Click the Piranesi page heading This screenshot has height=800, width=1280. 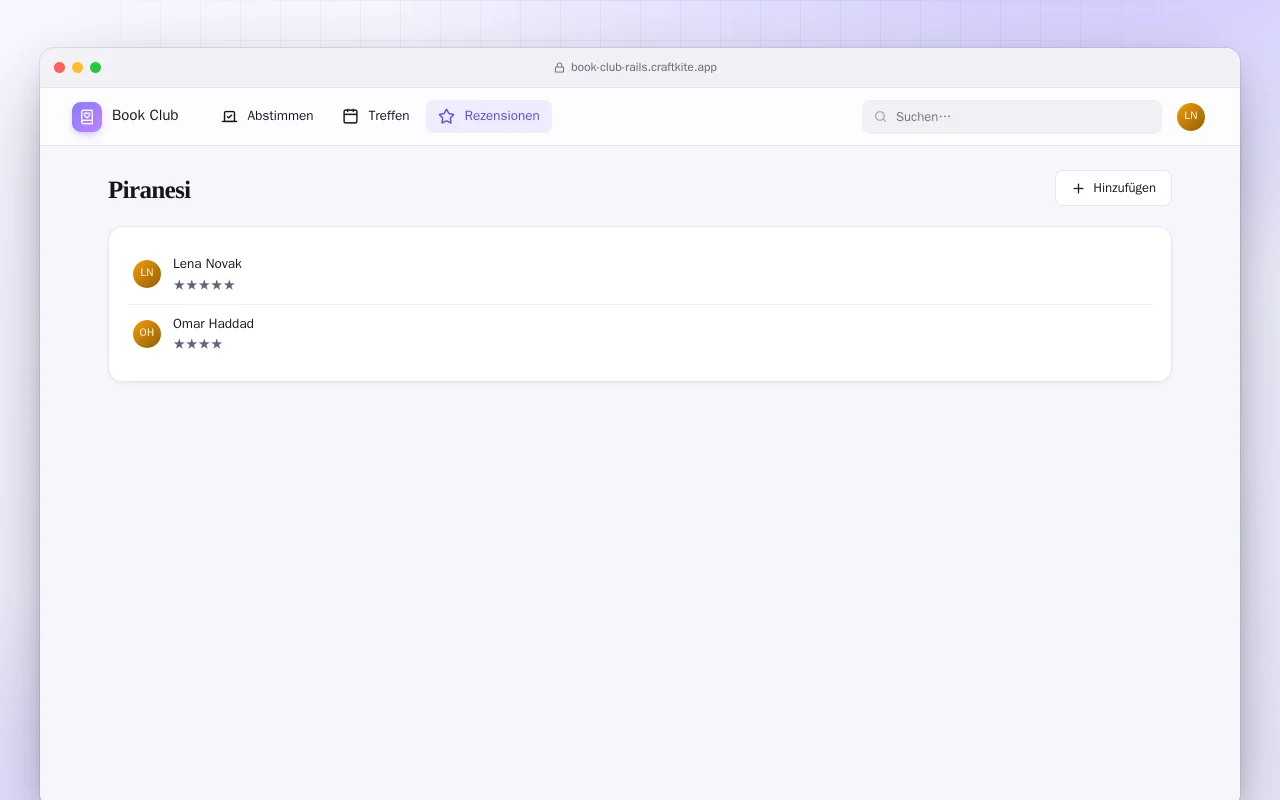[x=149, y=190]
